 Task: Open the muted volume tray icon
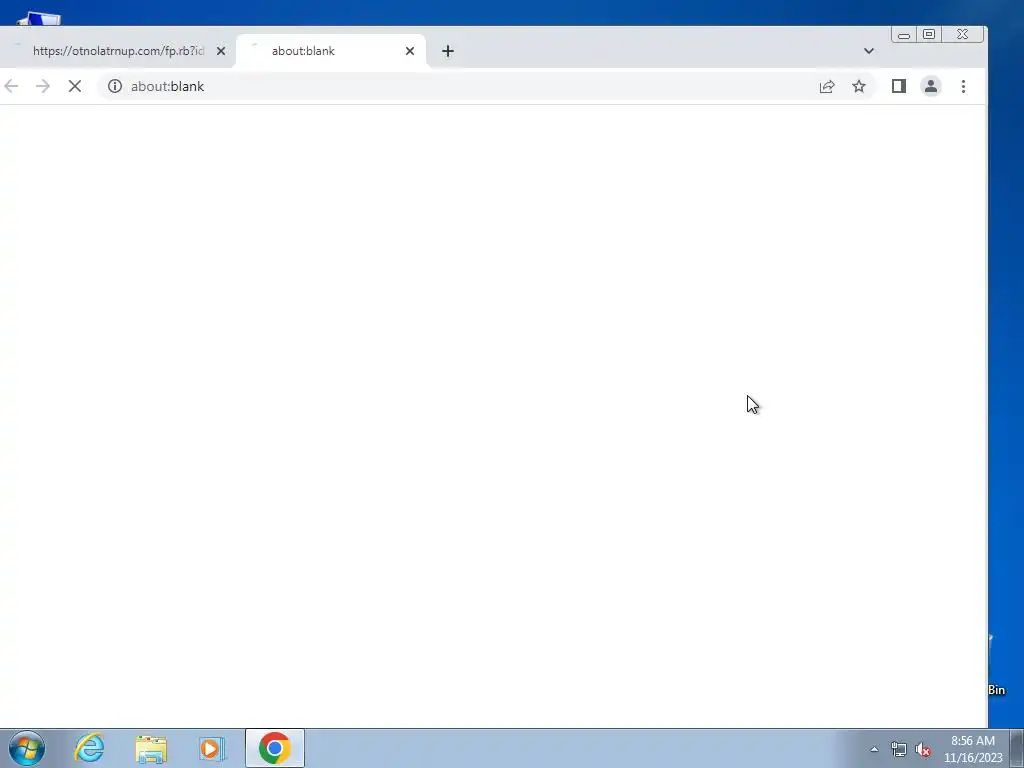(922, 749)
